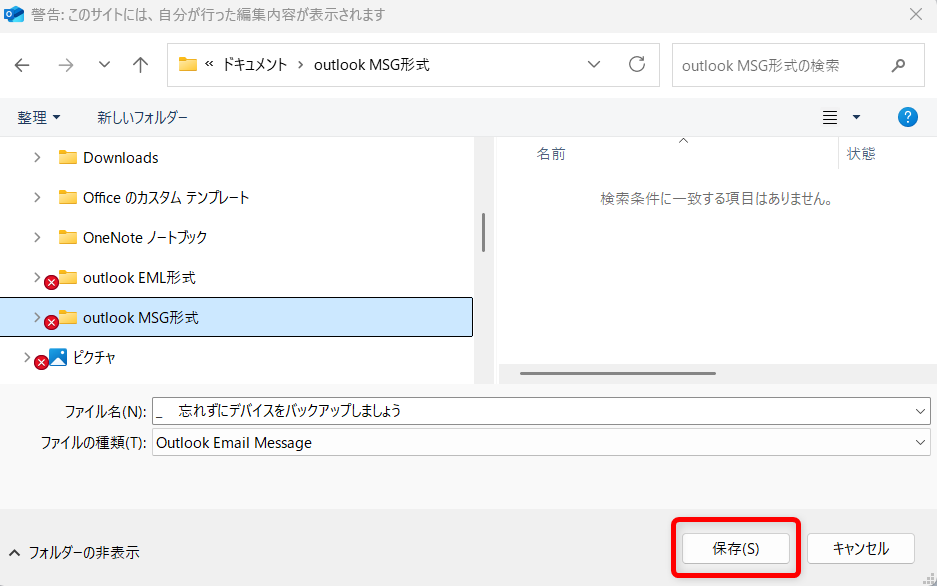Click the view layout list icon
This screenshot has width=937, height=586.
(x=829, y=118)
